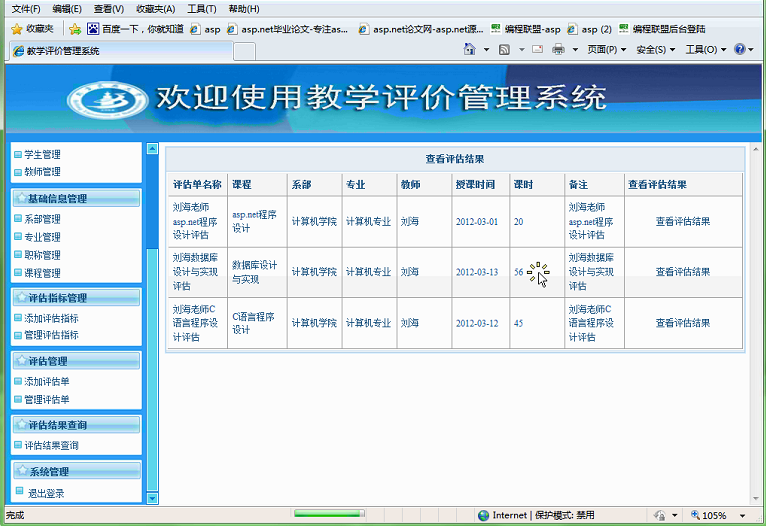
Task: Select the 教学评价管理系统 browser tab
Action: pyautogui.click(x=121, y=51)
